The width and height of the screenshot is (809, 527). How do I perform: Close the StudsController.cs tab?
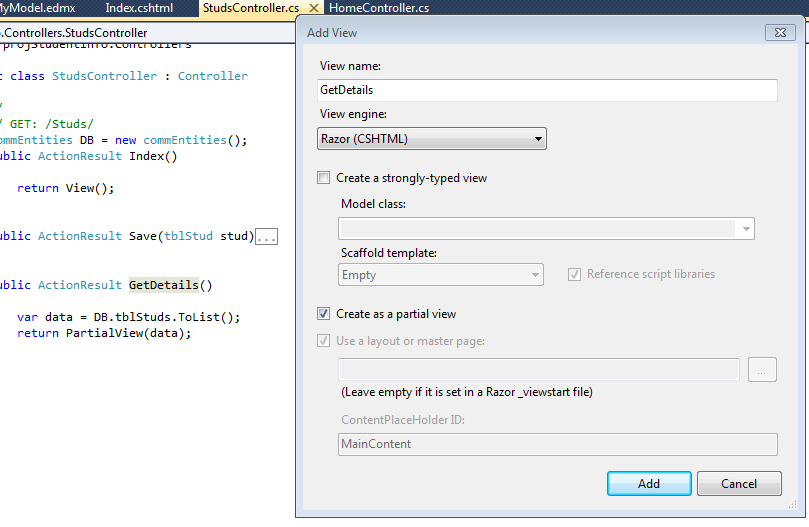pyautogui.click(x=314, y=8)
